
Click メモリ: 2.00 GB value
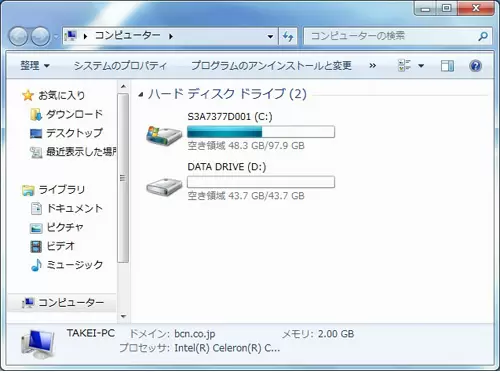pos(336,334)
